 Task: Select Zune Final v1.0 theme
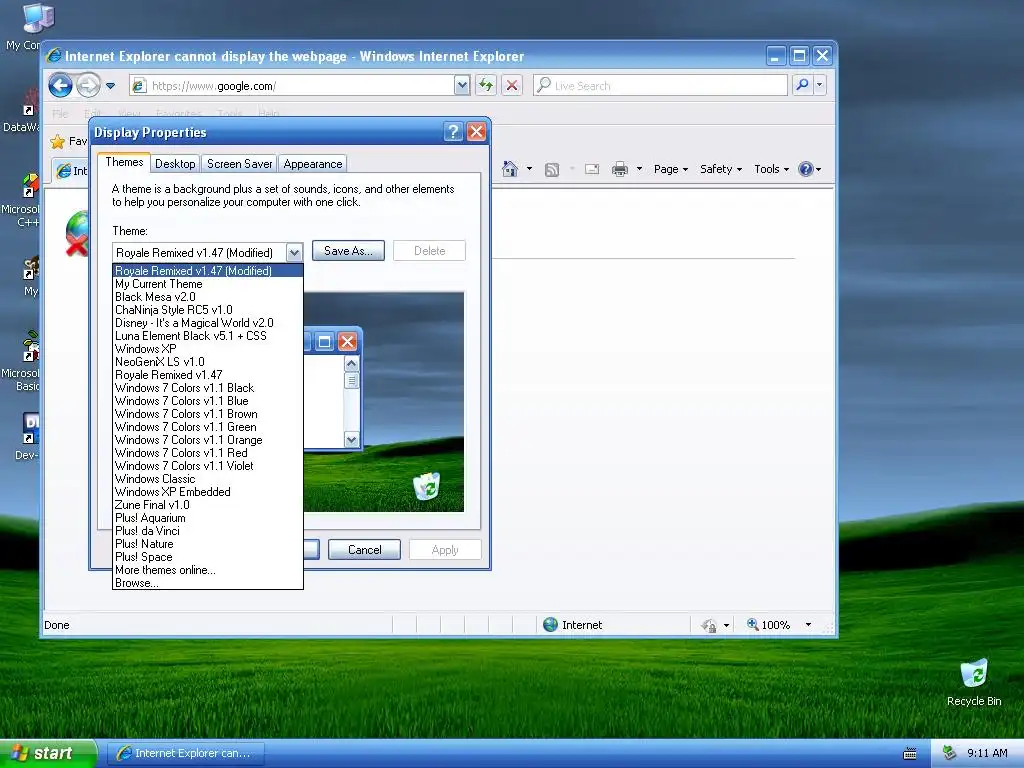[x=208, y=505]
